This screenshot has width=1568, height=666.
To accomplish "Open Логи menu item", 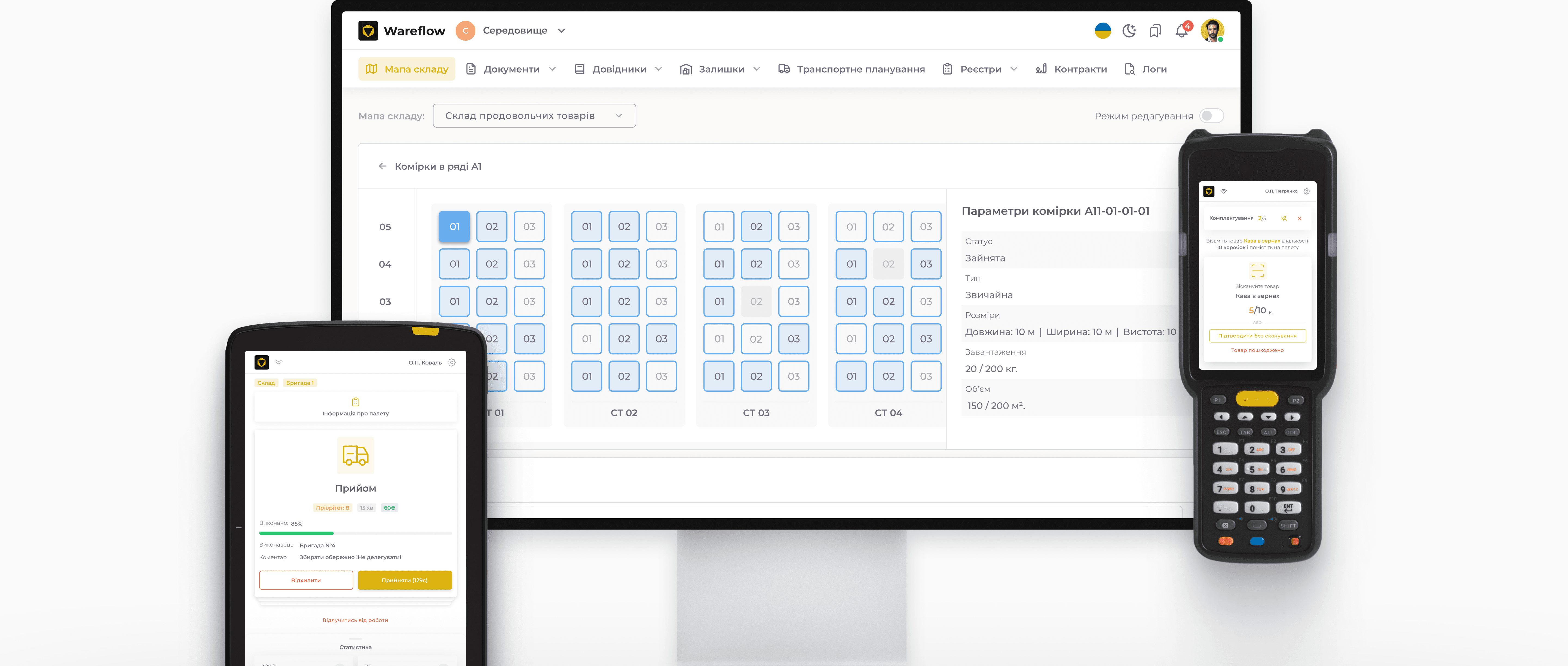I will pyautogui.click(x=1146, y=69).
